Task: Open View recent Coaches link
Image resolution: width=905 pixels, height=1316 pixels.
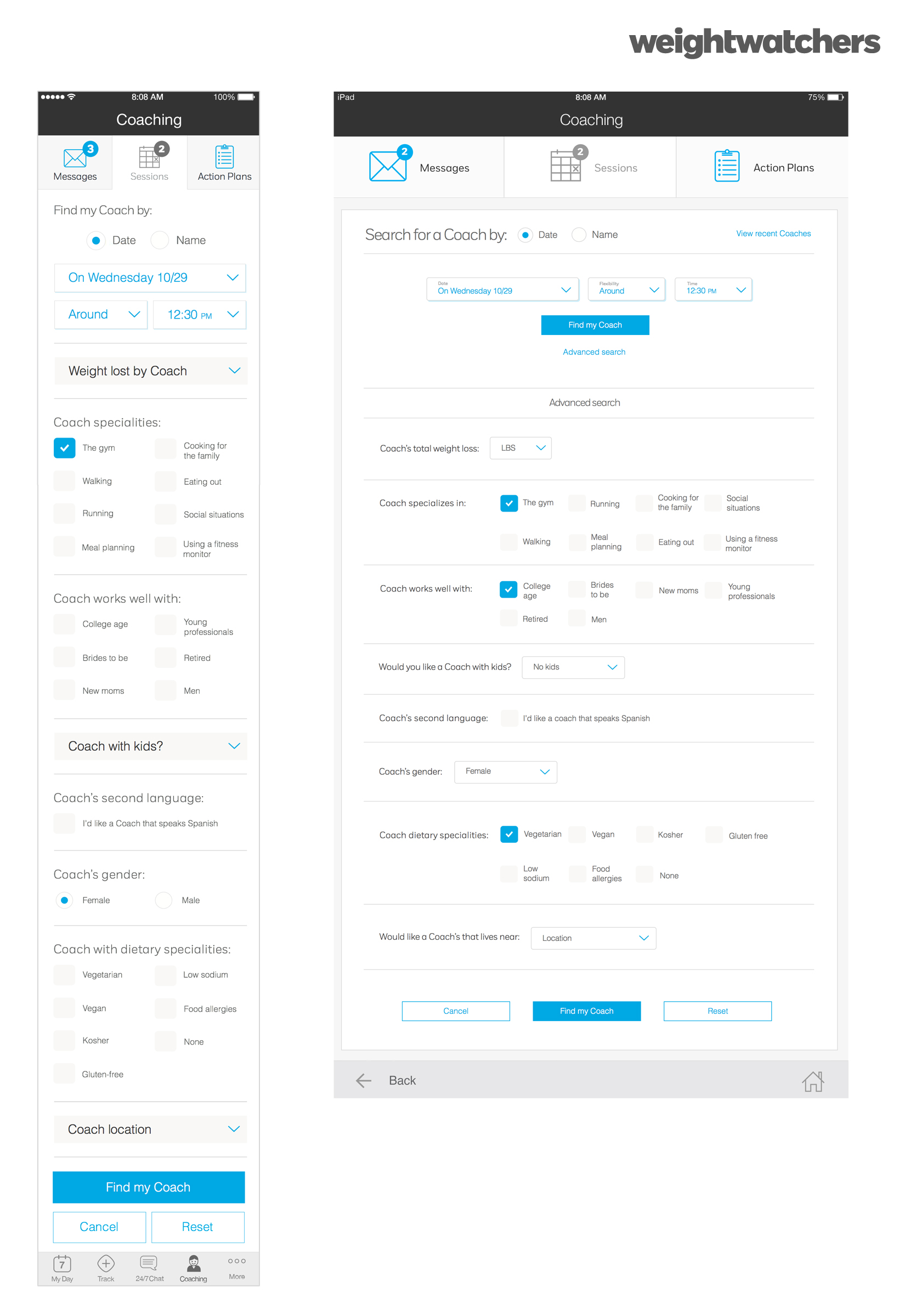Action: (x=773, y=234)
